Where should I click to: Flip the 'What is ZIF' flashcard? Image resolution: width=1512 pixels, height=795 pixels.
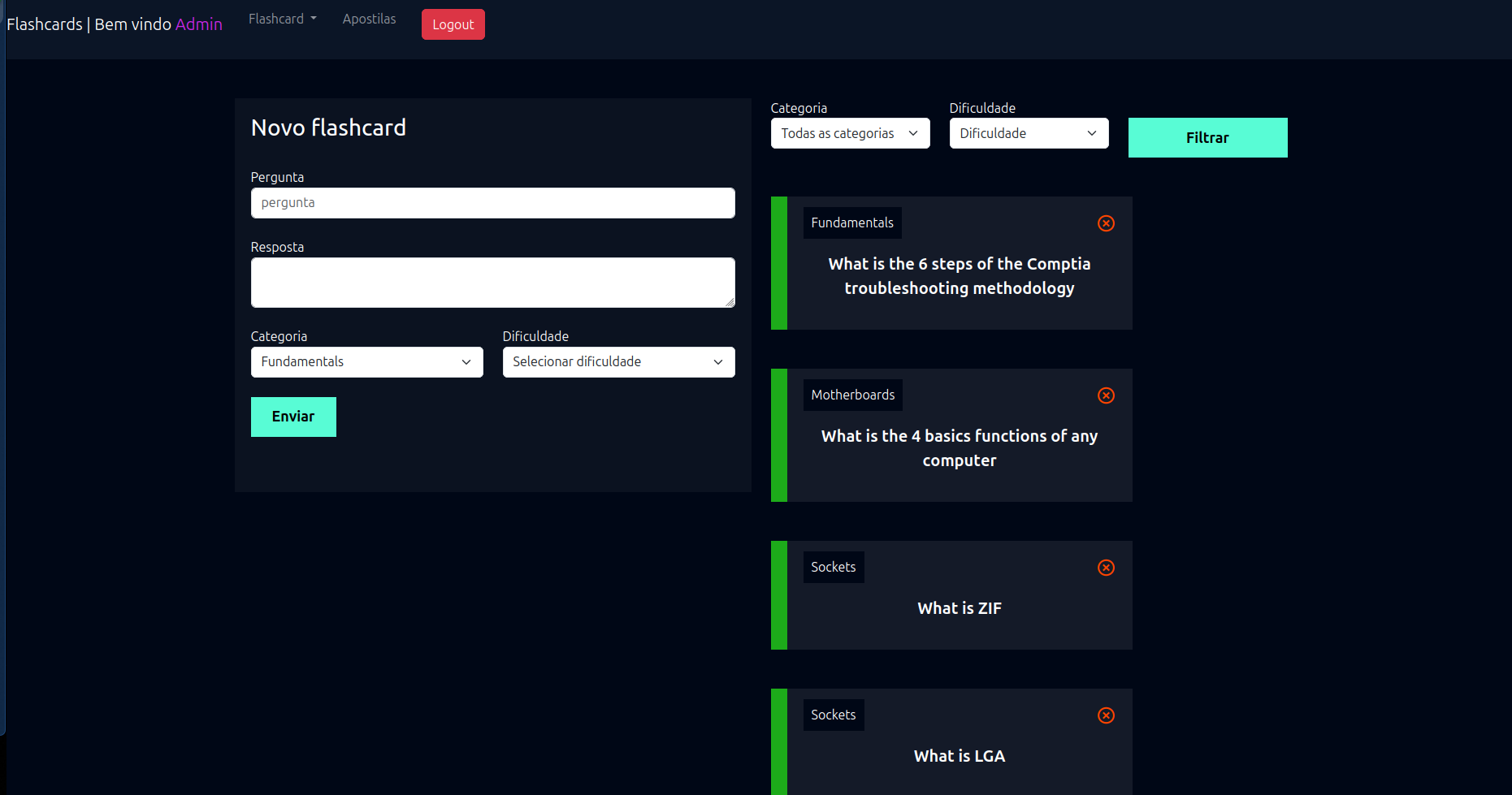pos(959,608)
